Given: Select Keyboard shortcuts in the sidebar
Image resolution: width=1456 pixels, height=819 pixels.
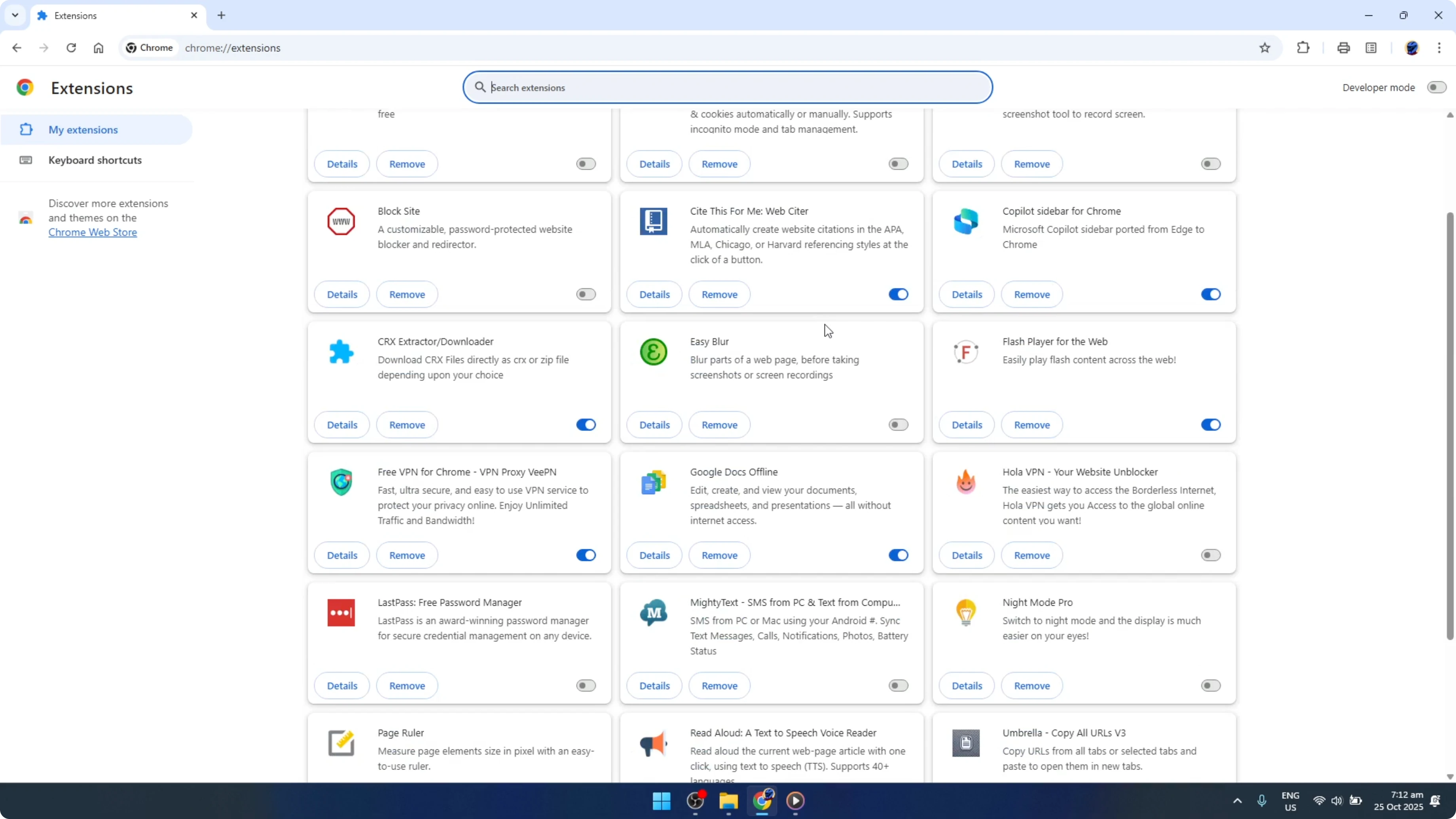Looking at the screenshot, I should pos(95,160).
